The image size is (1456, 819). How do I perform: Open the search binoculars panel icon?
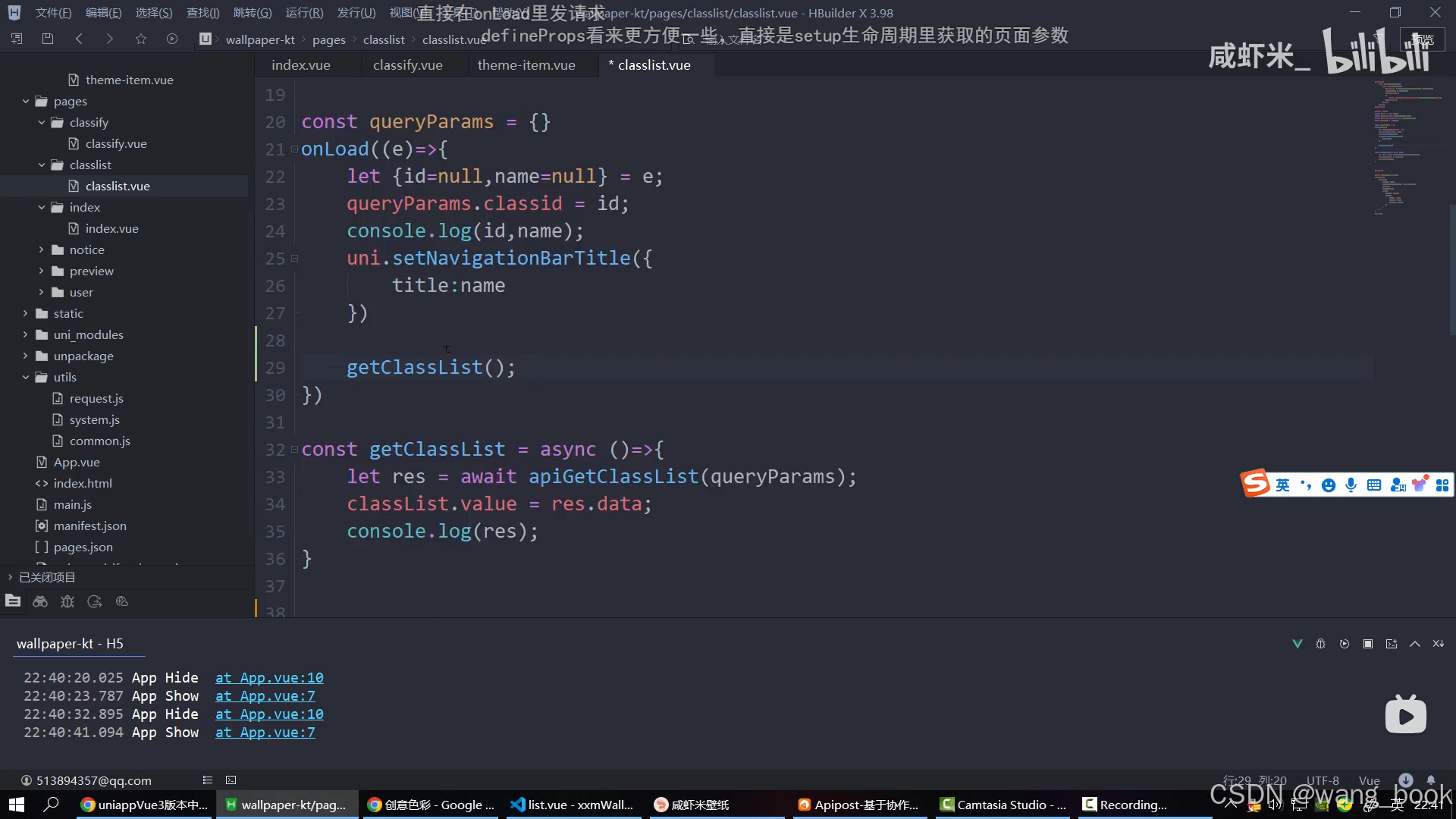point(40,601)
